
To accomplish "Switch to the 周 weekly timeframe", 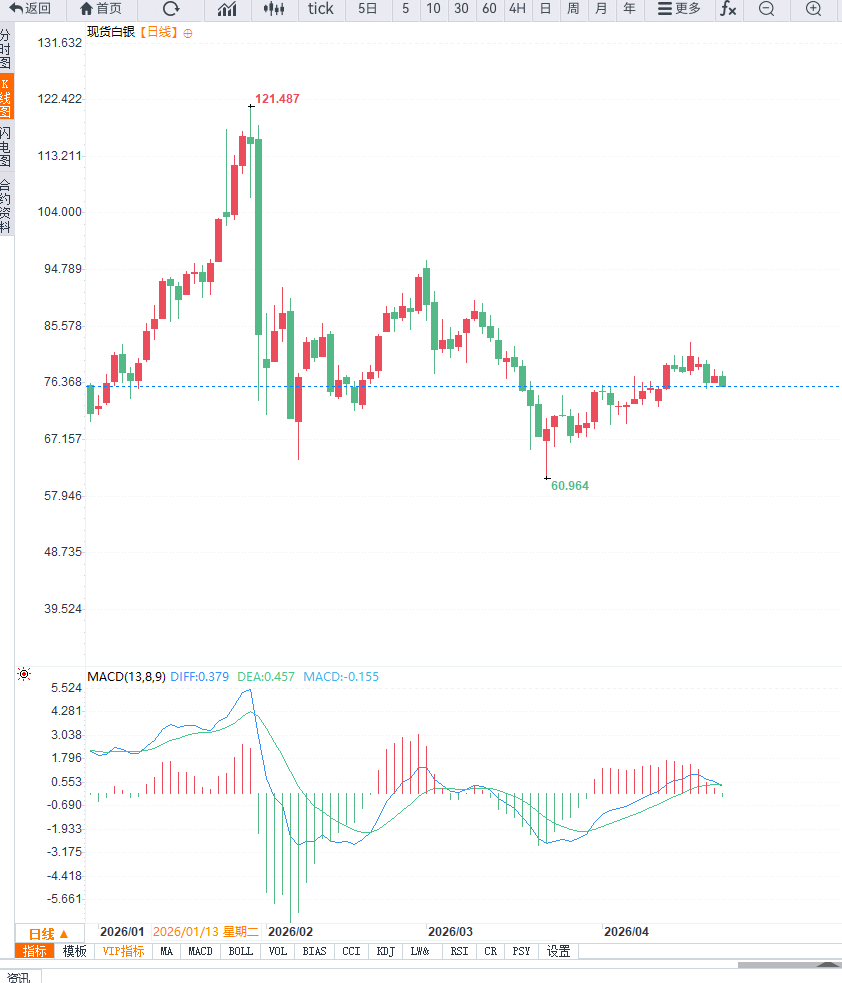I will tap(573, 9).
